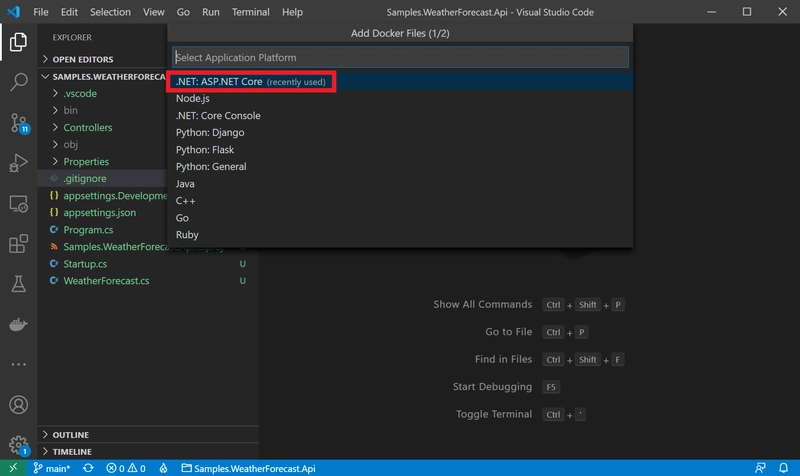Select Ruby platform option

tap(400, 235)
